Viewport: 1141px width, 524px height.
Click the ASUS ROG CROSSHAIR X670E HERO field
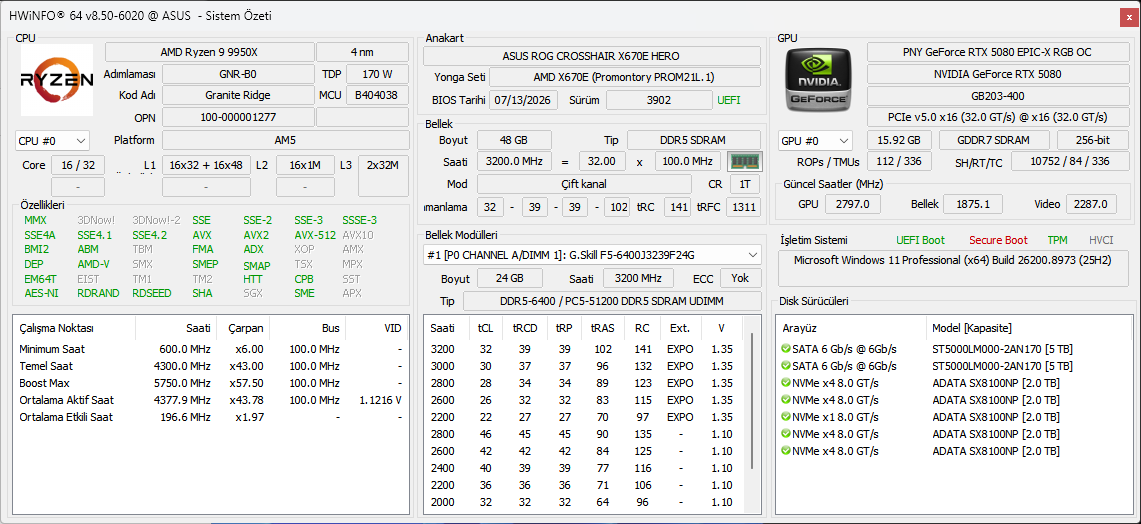(592, 56)
